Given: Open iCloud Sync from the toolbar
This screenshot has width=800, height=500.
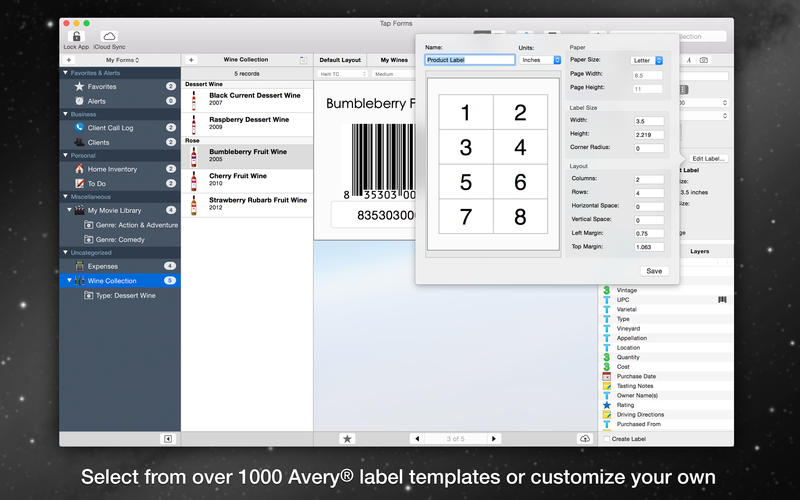Looking at the screenshot, I should click(109, 37).
